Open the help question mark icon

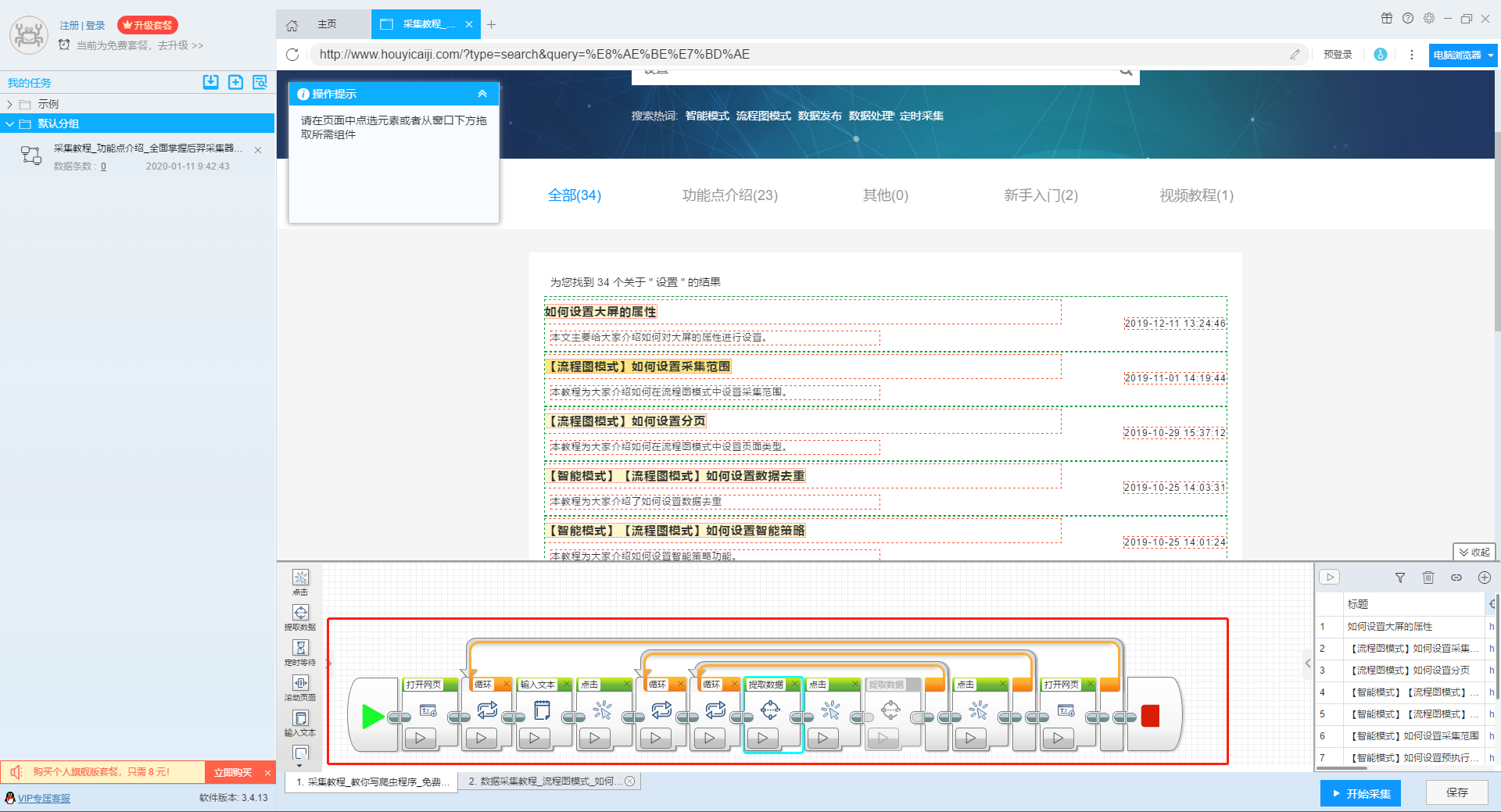coord(1408,18)
